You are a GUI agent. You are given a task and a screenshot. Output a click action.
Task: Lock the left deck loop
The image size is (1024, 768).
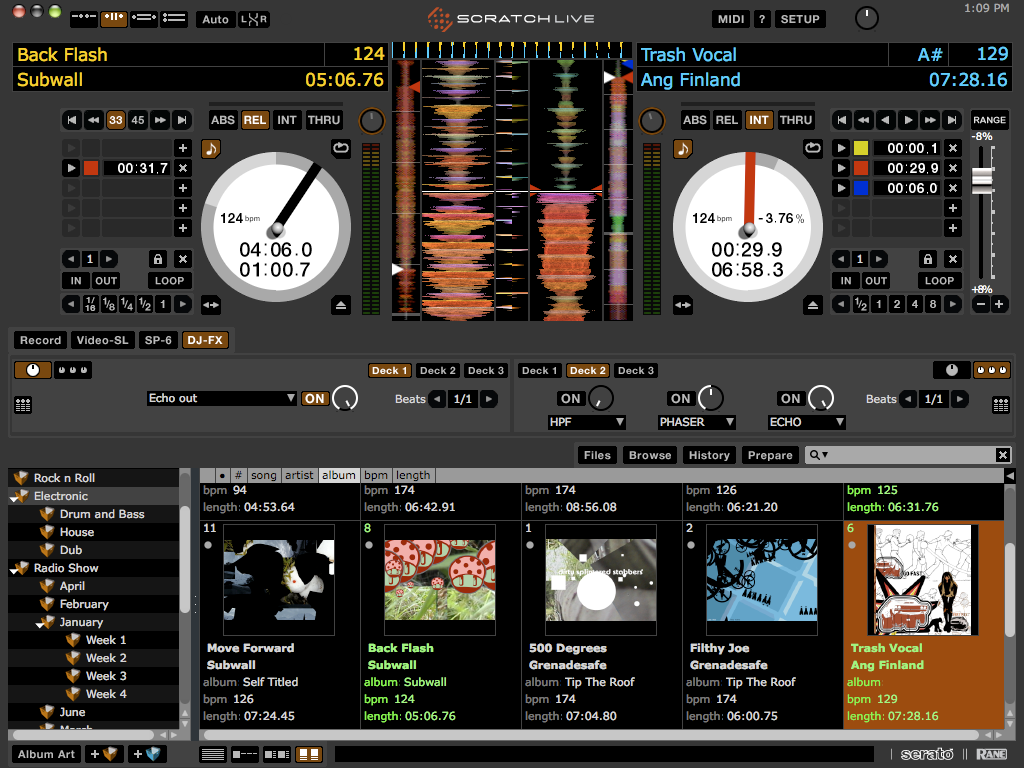click(157, 259)
